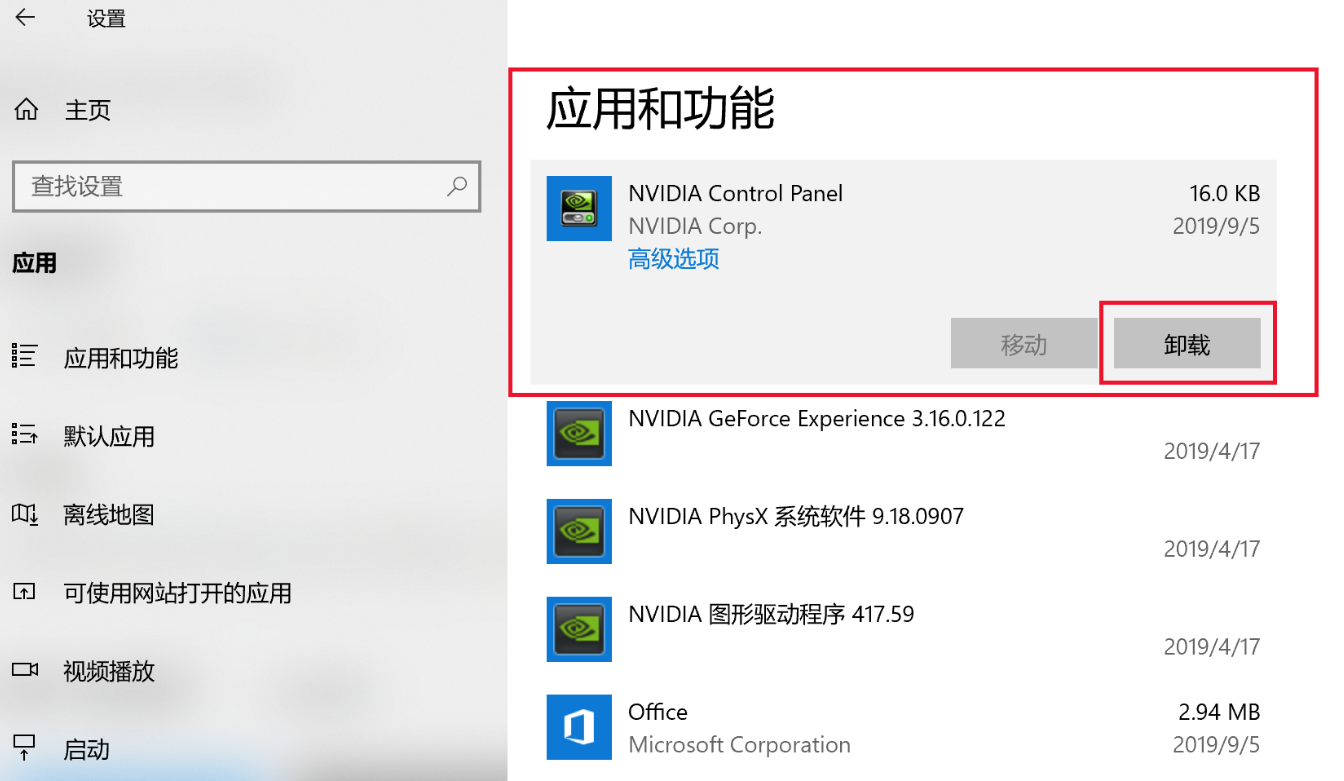The height and width of the screenshot is (781, 1344).
Task: Select the 启动 sidebar icon
Action: [25, 746]
